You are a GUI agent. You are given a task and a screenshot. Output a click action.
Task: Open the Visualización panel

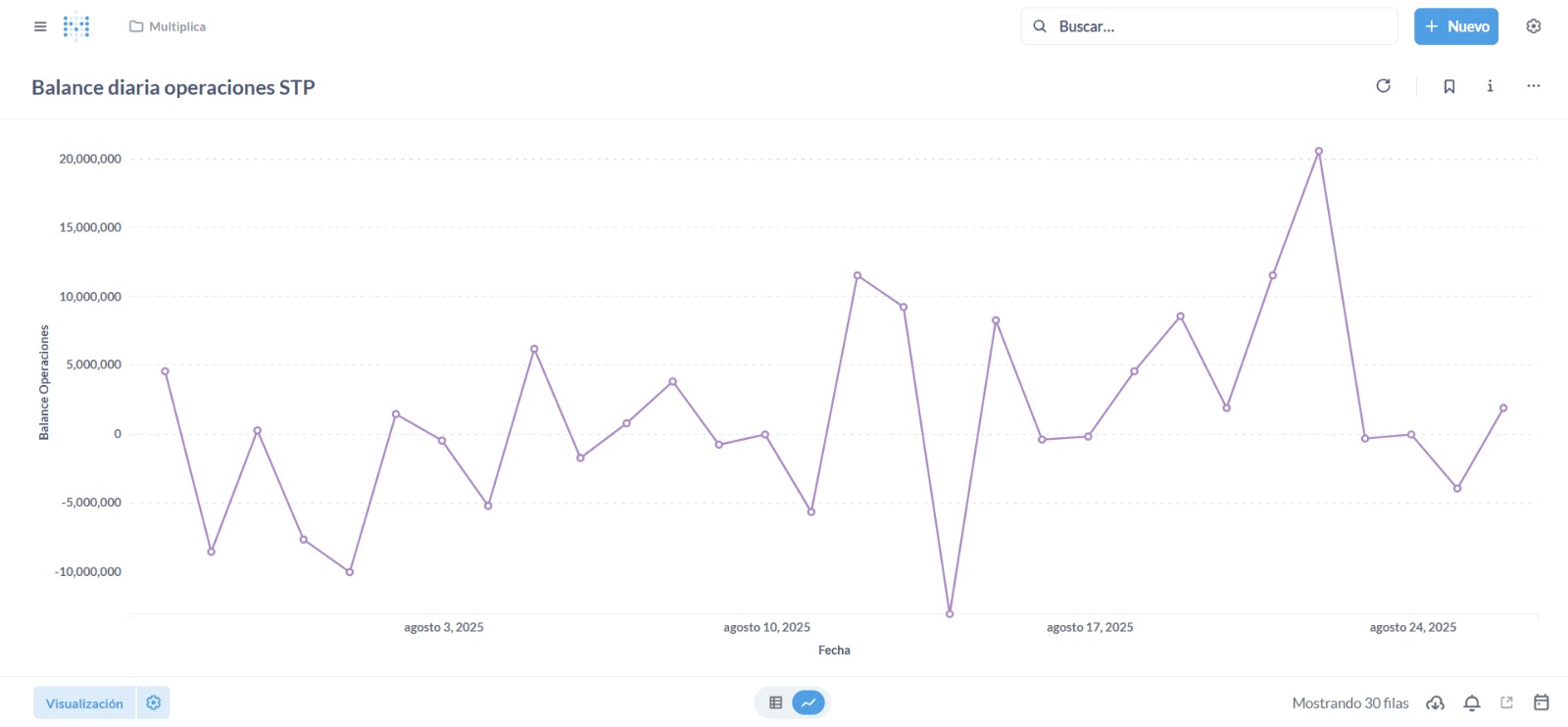[x=84, y=703]
